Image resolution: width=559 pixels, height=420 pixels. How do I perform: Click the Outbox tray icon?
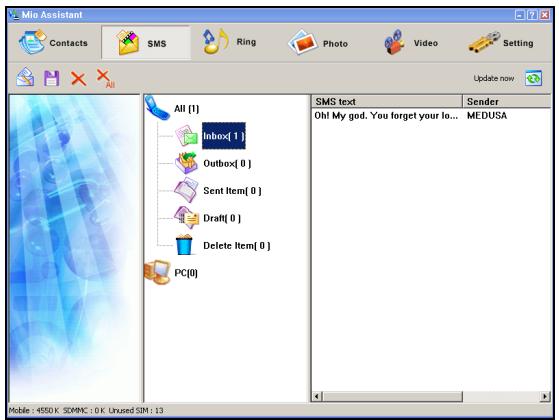pyautogui.click(x=186, y=163)
